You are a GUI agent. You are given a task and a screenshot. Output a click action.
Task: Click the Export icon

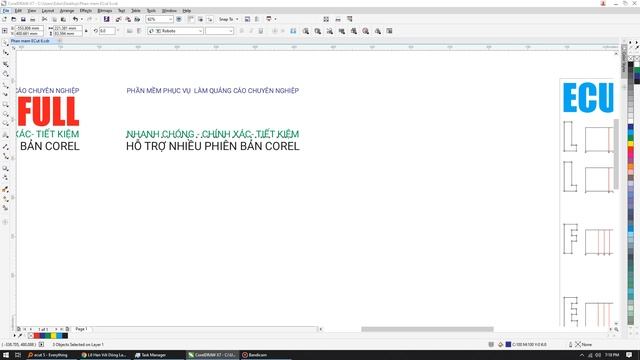[x=128, y=19]
